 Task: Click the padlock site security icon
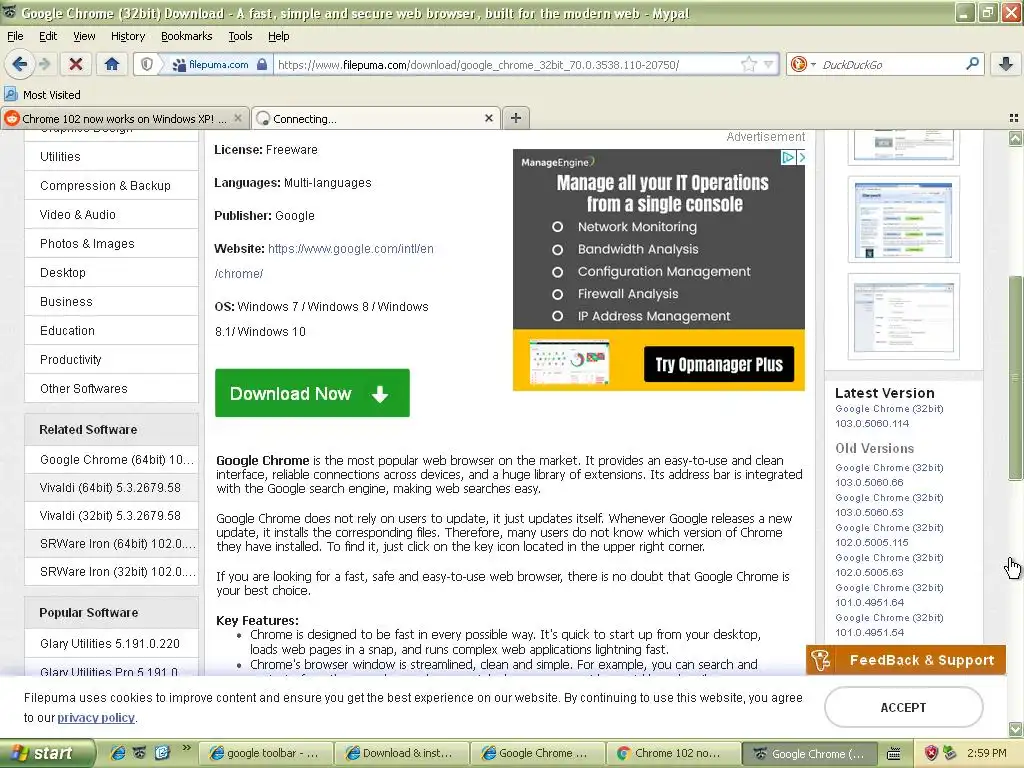coord(262,64)
